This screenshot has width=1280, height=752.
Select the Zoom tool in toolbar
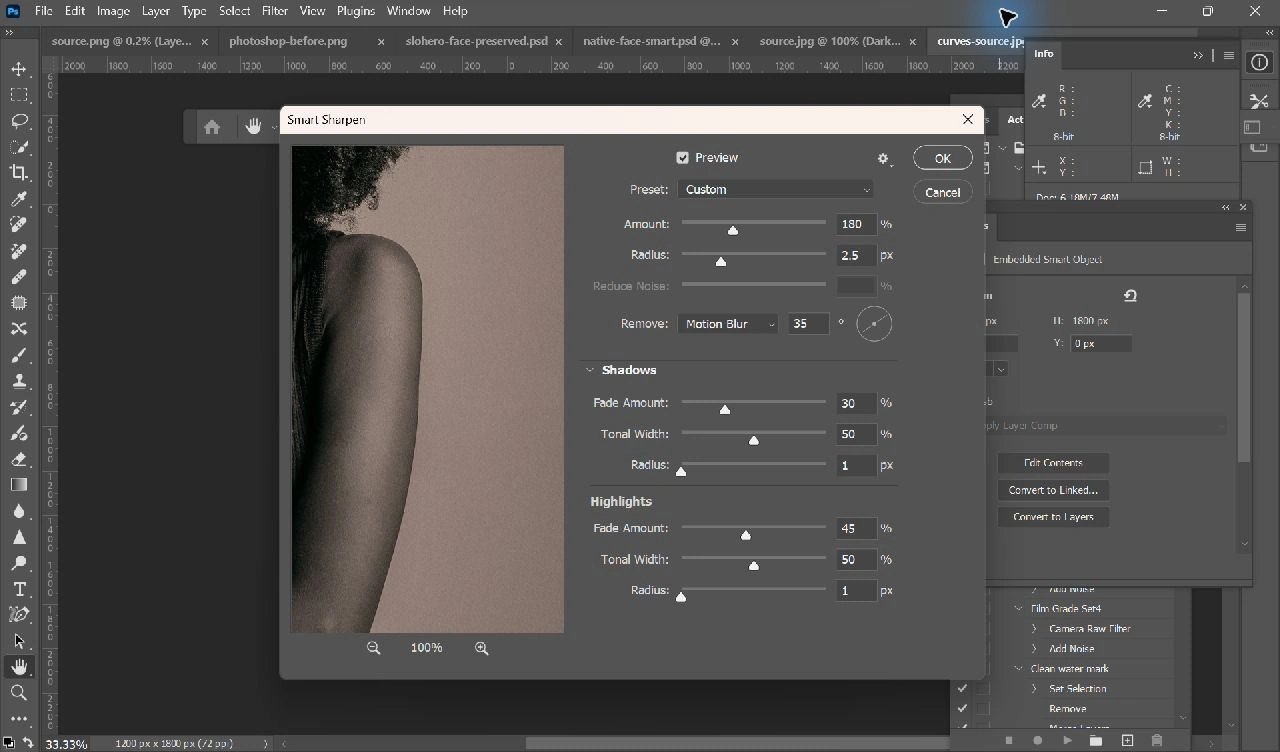(x=19, y=693)
